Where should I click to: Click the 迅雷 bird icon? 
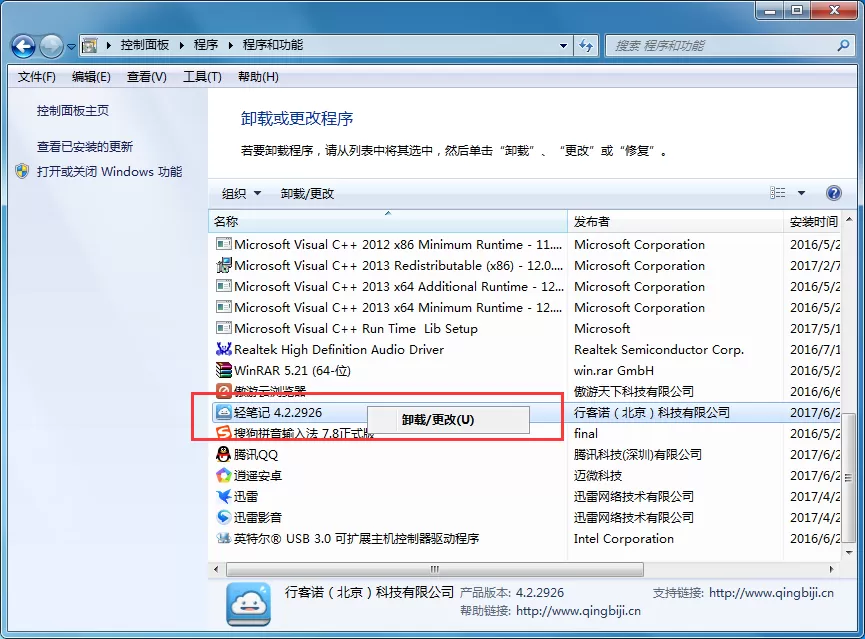(x=223, y=496)
